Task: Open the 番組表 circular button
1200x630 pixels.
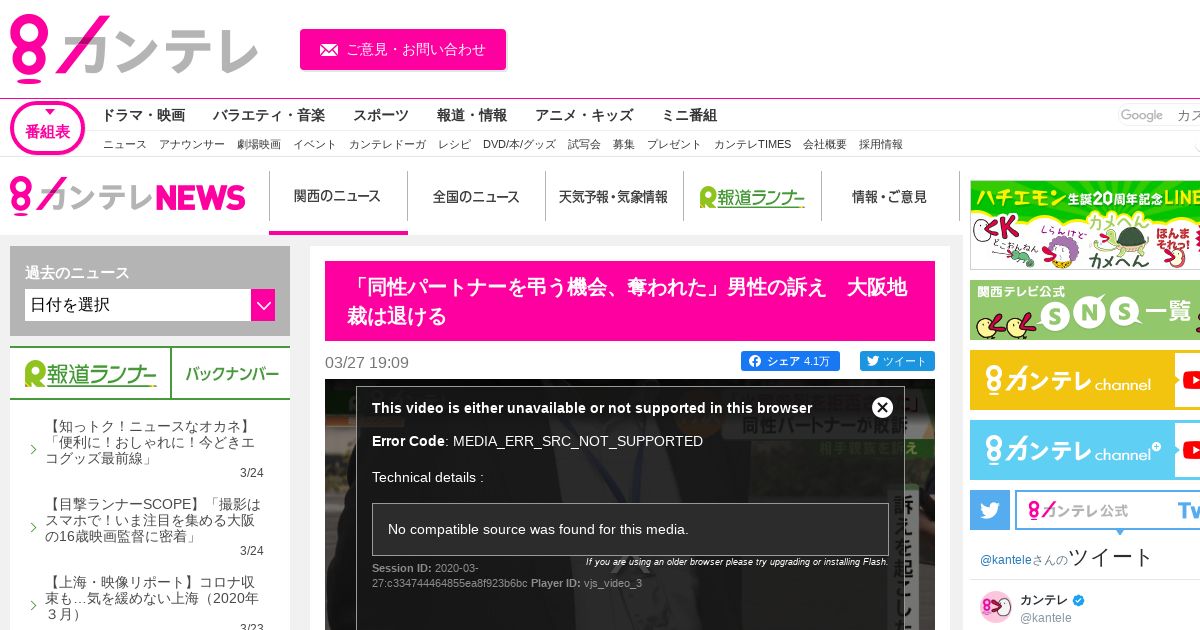Action: (x=47, y=129)
